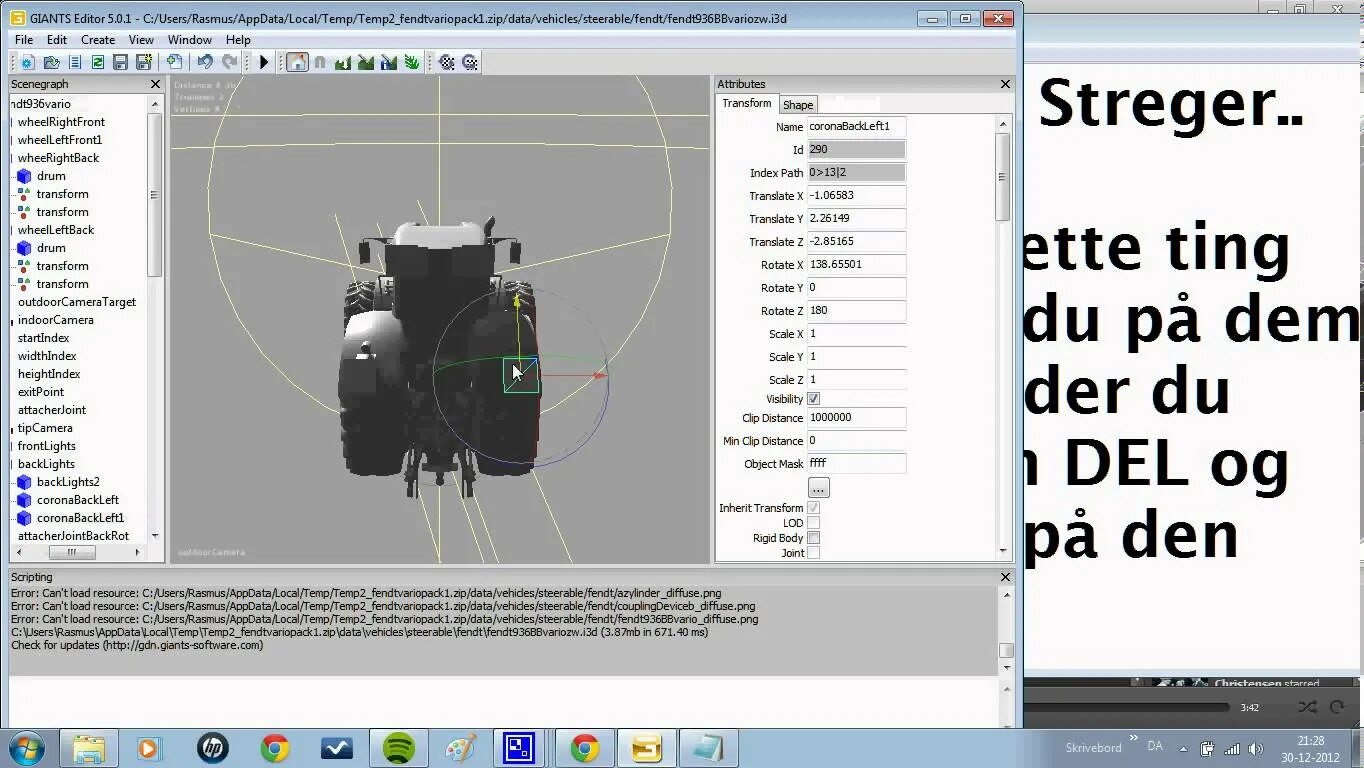Click the Reload file green arrows icon
Image resolution: width=1364 pixels, height=768 pixels.
[98, 62]
